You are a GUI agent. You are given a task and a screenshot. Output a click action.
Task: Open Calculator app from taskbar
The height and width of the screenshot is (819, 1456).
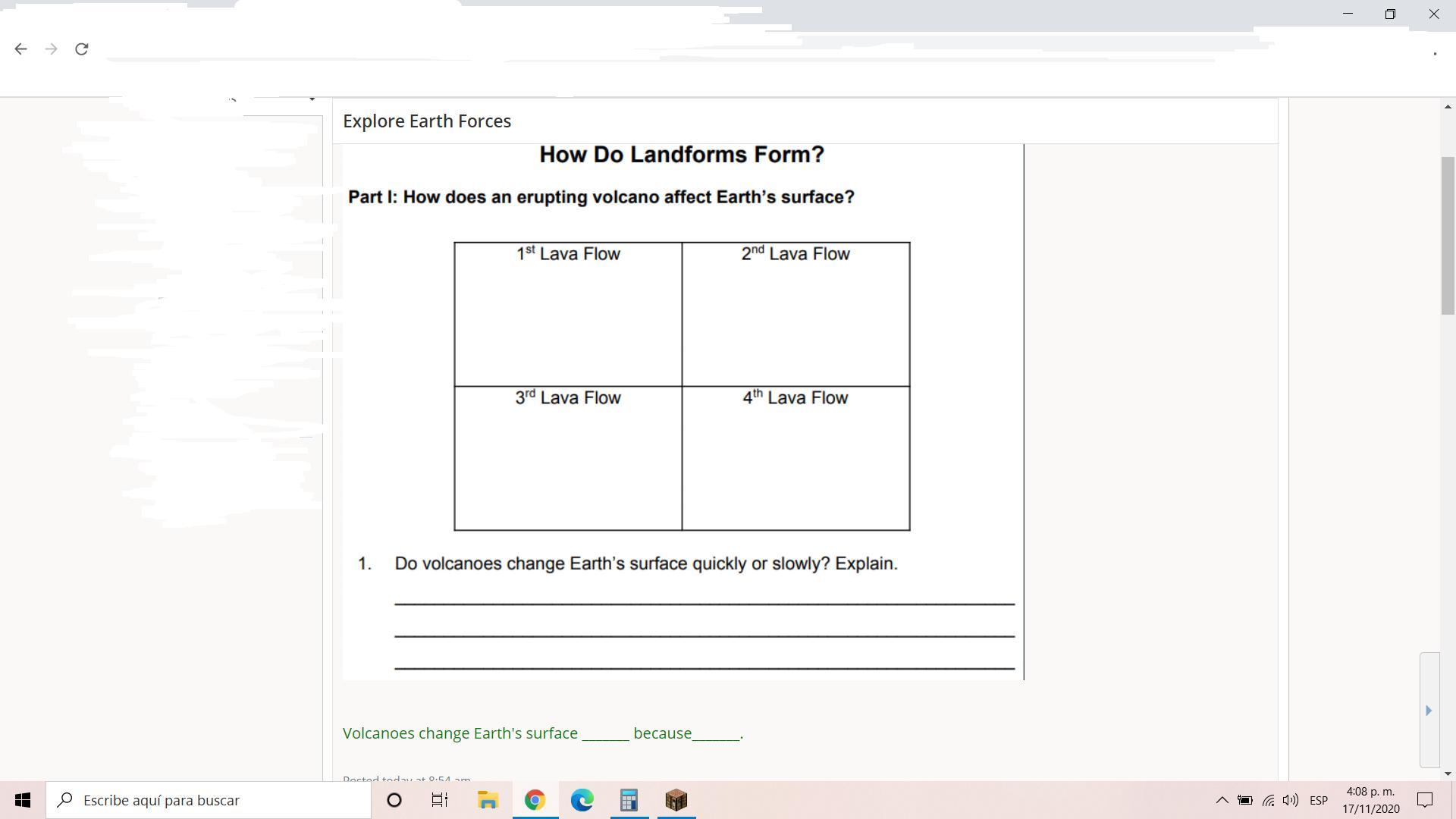(629, 800)
